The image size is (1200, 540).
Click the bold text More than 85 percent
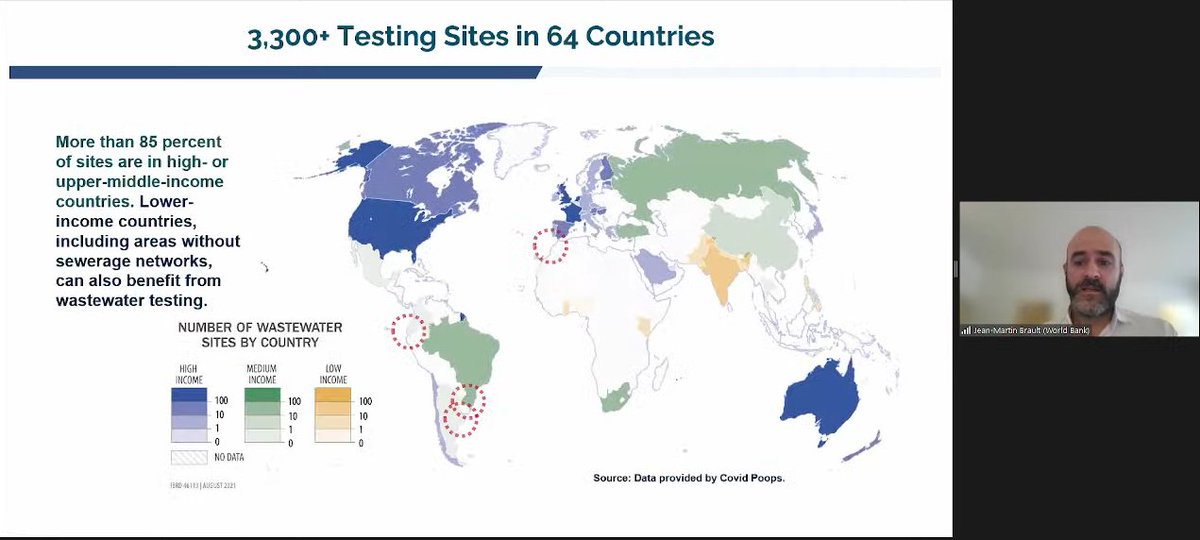(138, 142)
